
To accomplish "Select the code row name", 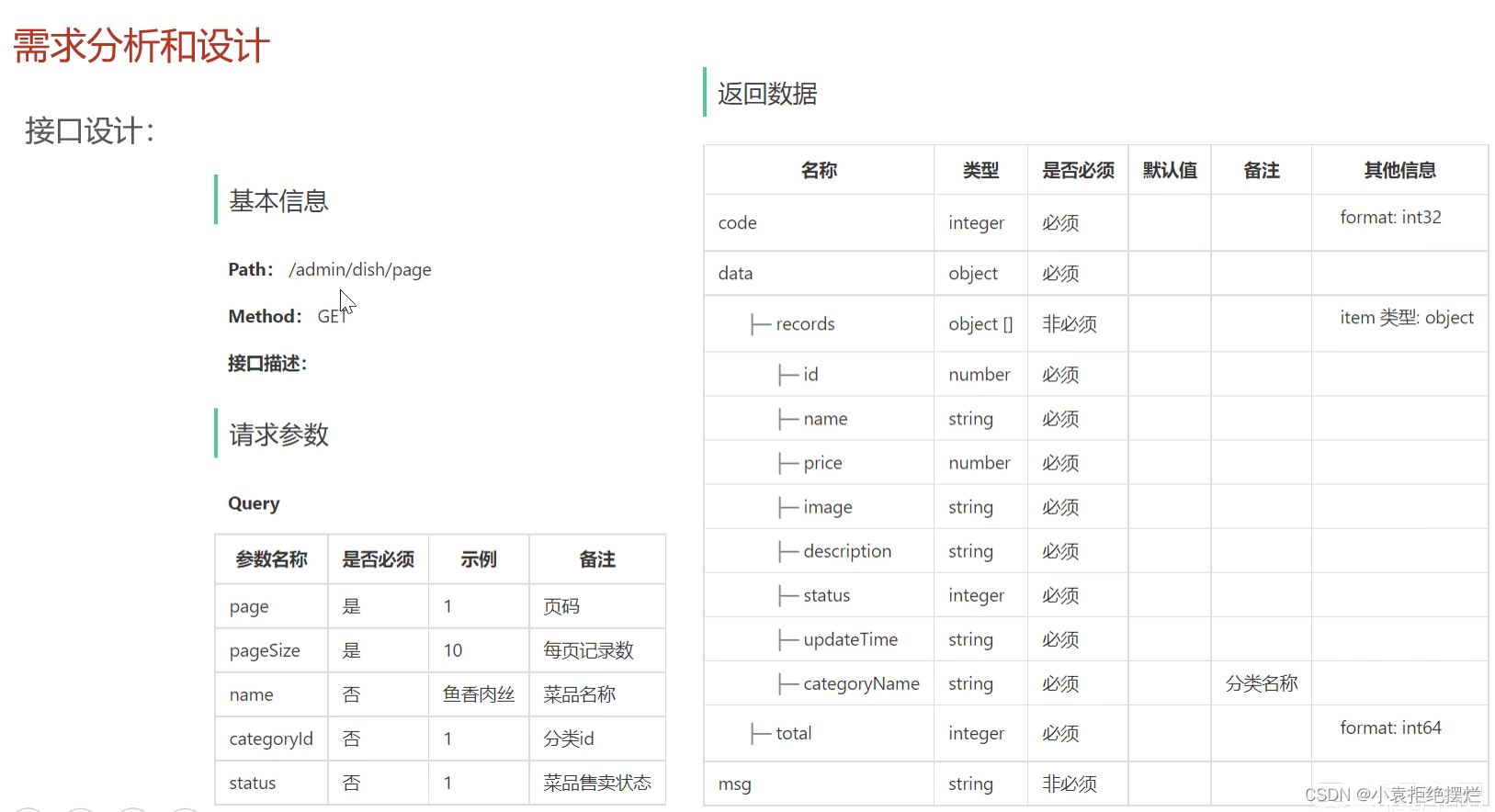I will coord(738,222).
